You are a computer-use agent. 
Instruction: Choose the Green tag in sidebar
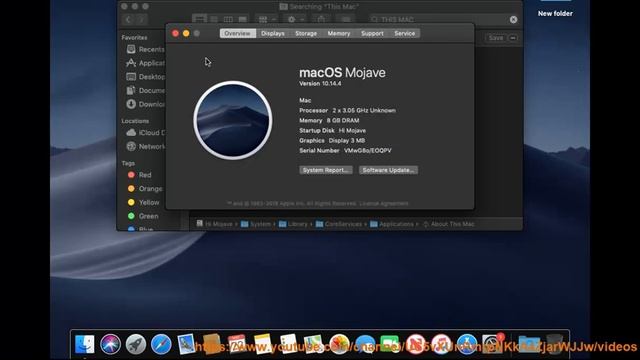[x=143, y=216]
